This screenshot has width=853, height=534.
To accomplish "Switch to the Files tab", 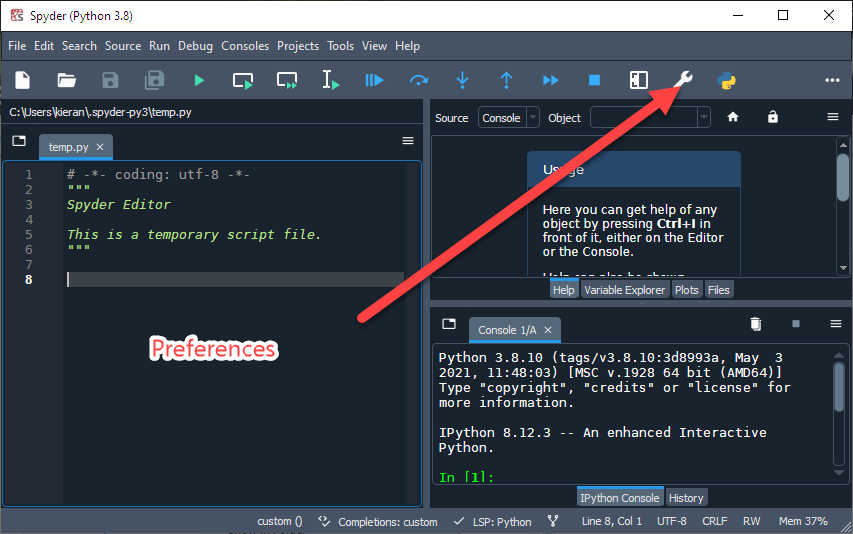I will 719,290.
